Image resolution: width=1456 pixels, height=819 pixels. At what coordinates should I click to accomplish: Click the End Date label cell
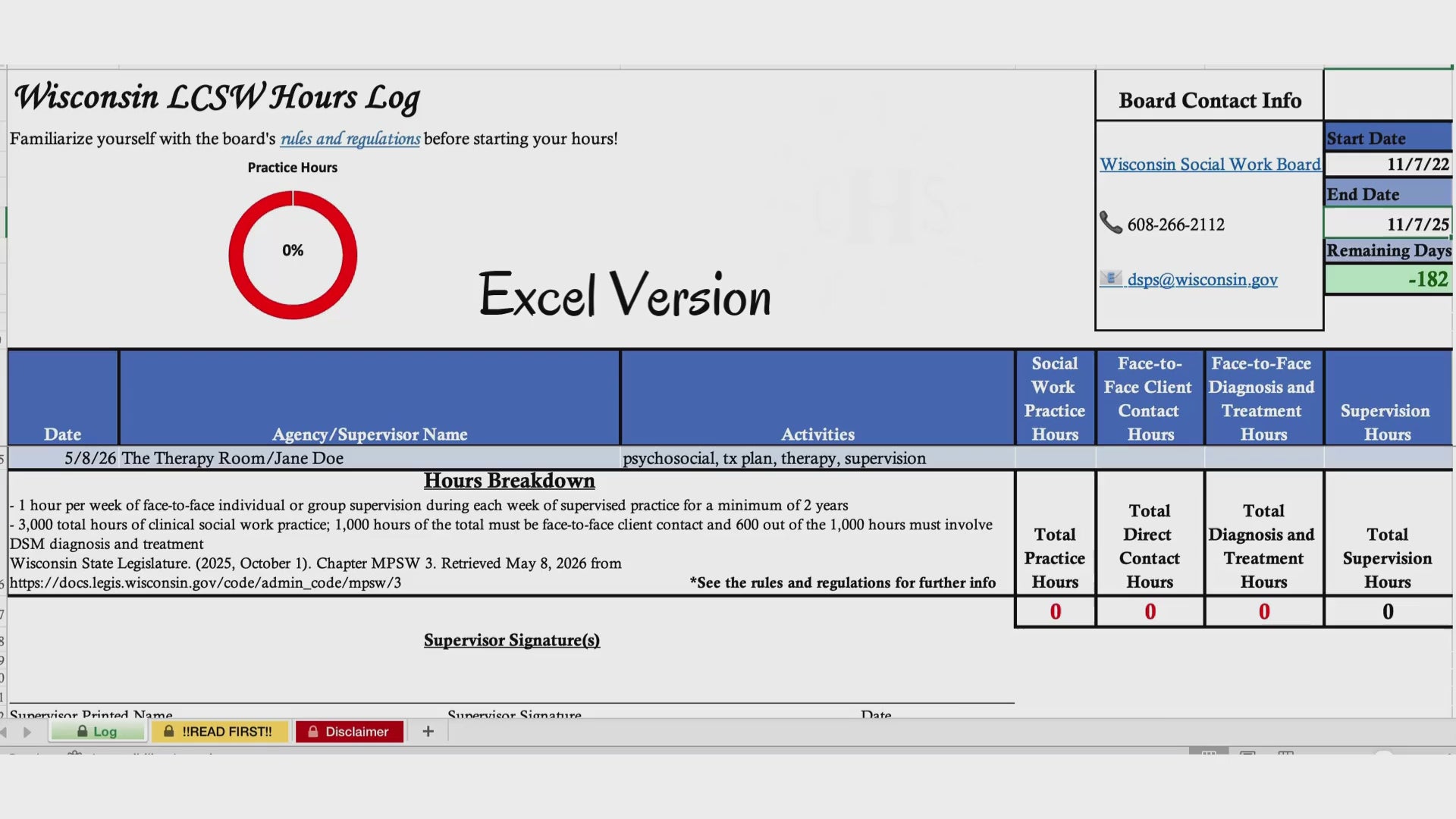click(x=1389, y=194)
